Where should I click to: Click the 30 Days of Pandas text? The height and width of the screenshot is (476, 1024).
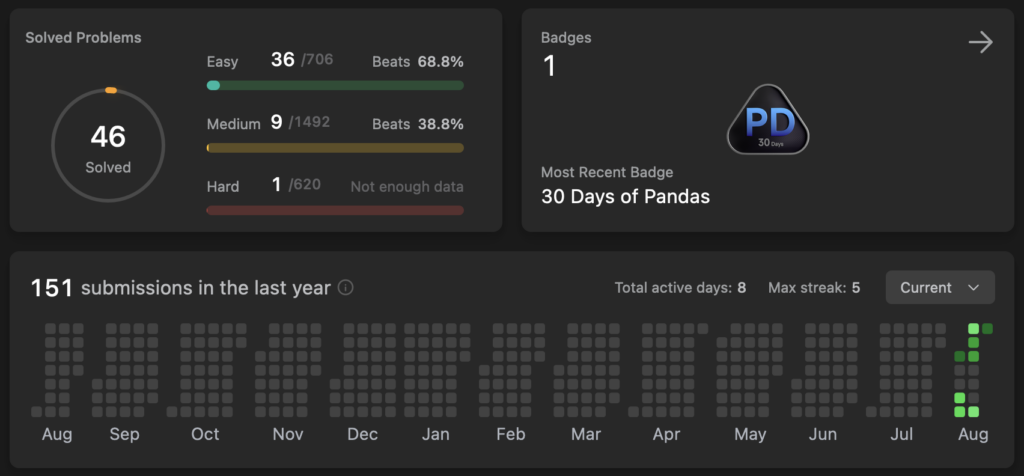[x=625, y=197]
